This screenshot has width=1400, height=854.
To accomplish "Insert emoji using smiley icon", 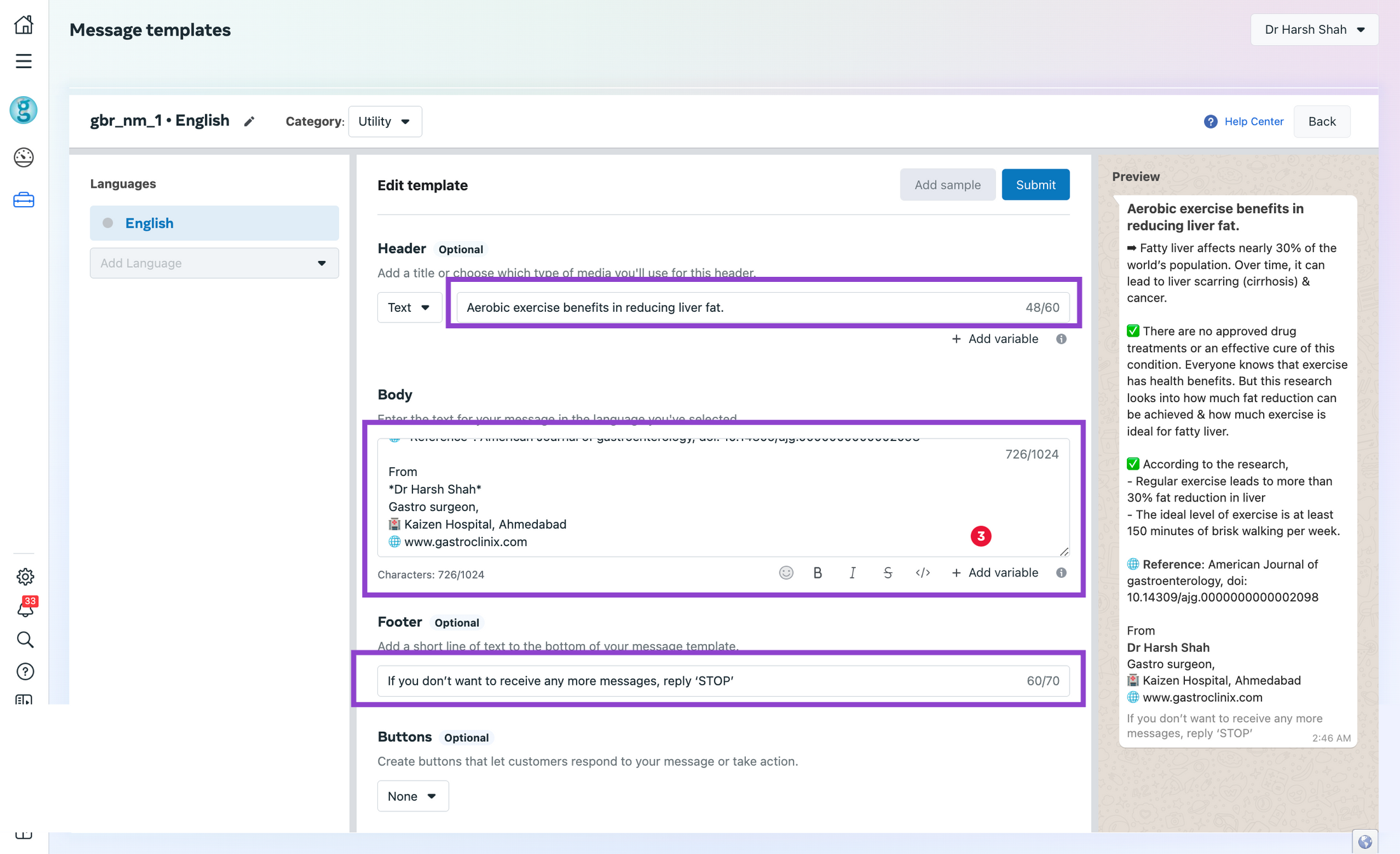I will [786, 573].
